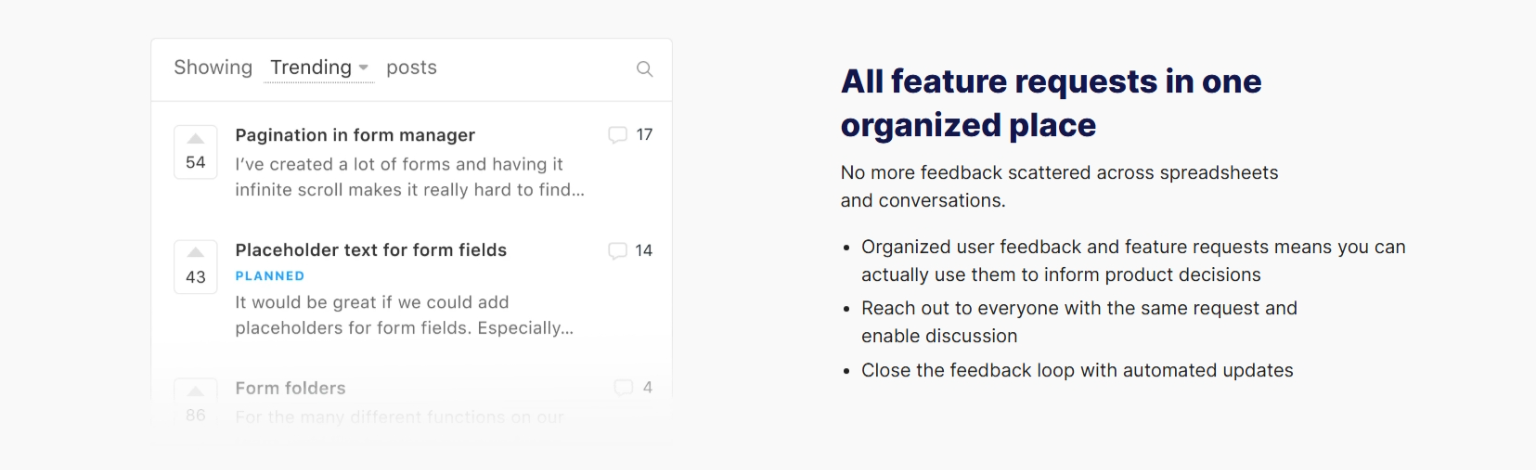1536x470 pixels.
Task: Open comments on the Form folders post
Action: [x=633, y=388]
